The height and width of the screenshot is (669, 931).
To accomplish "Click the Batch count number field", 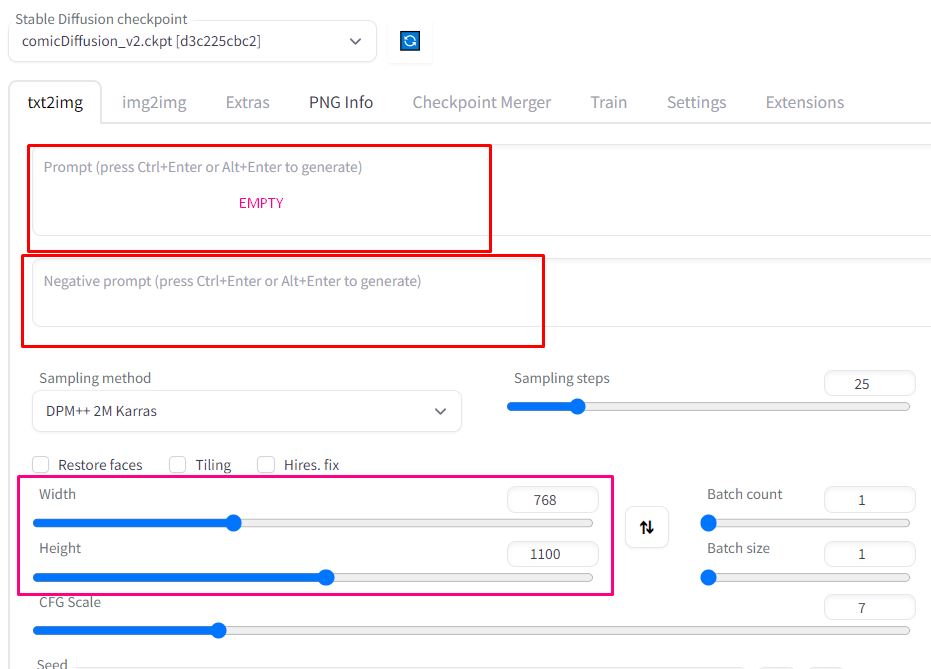I will [869, 500].
